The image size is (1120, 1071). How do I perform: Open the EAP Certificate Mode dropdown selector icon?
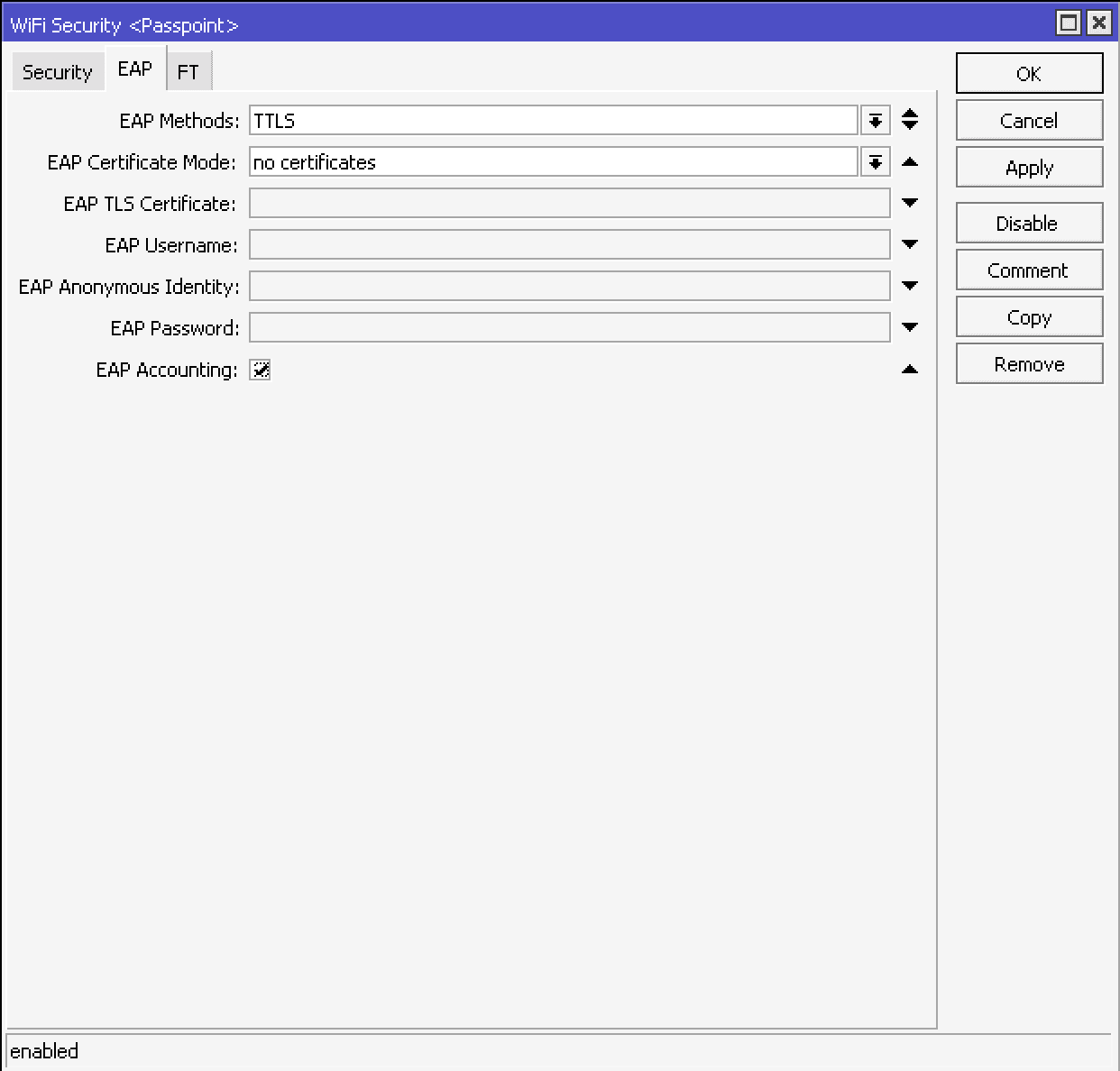tap(874, 161)
